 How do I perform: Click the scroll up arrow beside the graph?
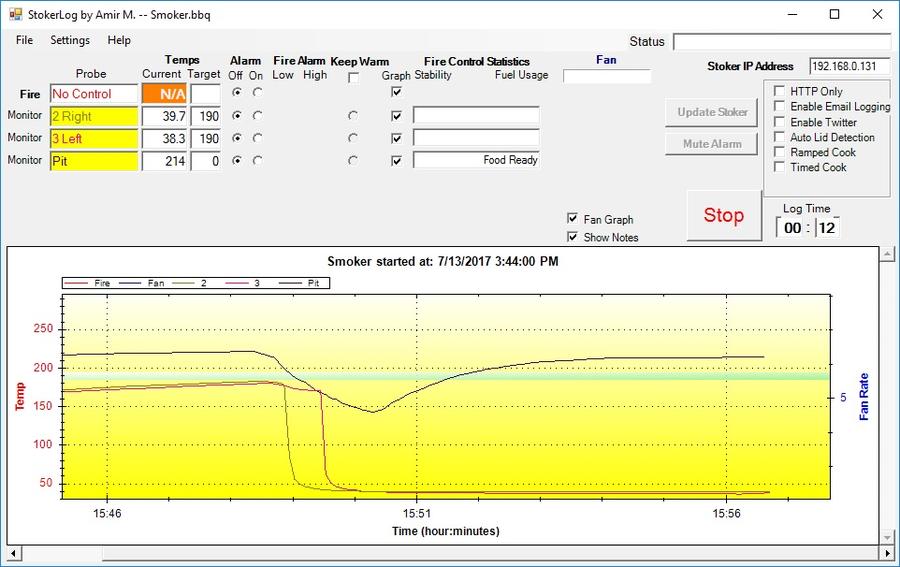(x=886, y=254)
